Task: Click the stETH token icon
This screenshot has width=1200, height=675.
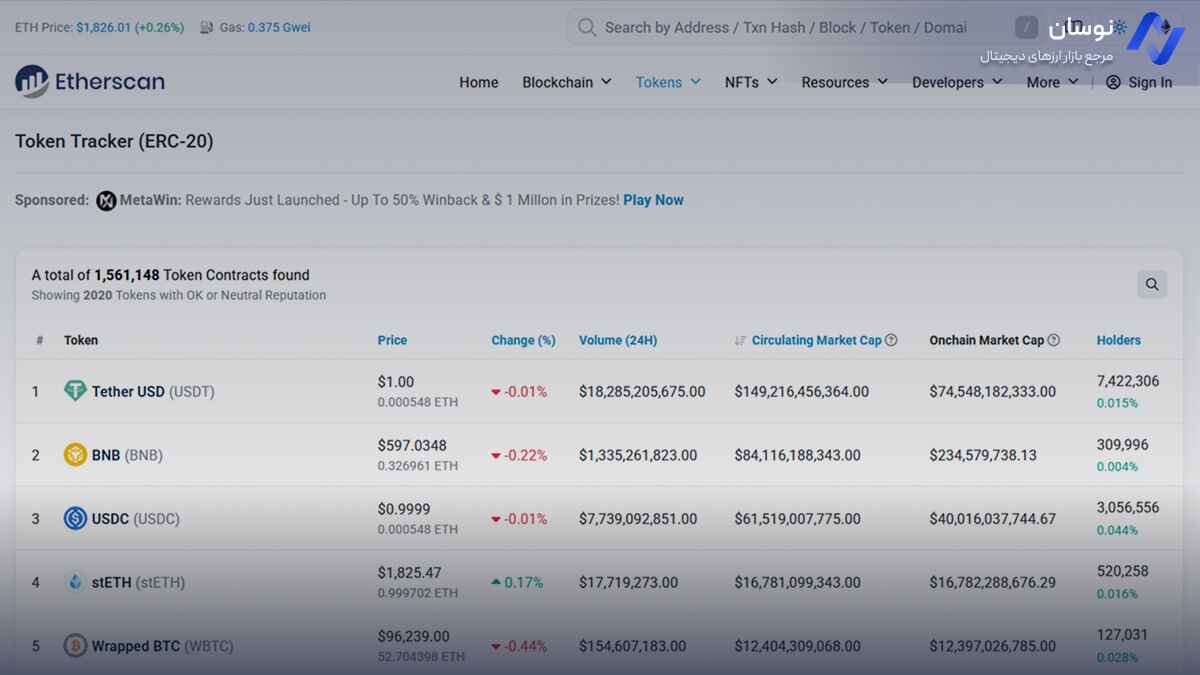Action: pyautogui.click(x=75, y=582)
